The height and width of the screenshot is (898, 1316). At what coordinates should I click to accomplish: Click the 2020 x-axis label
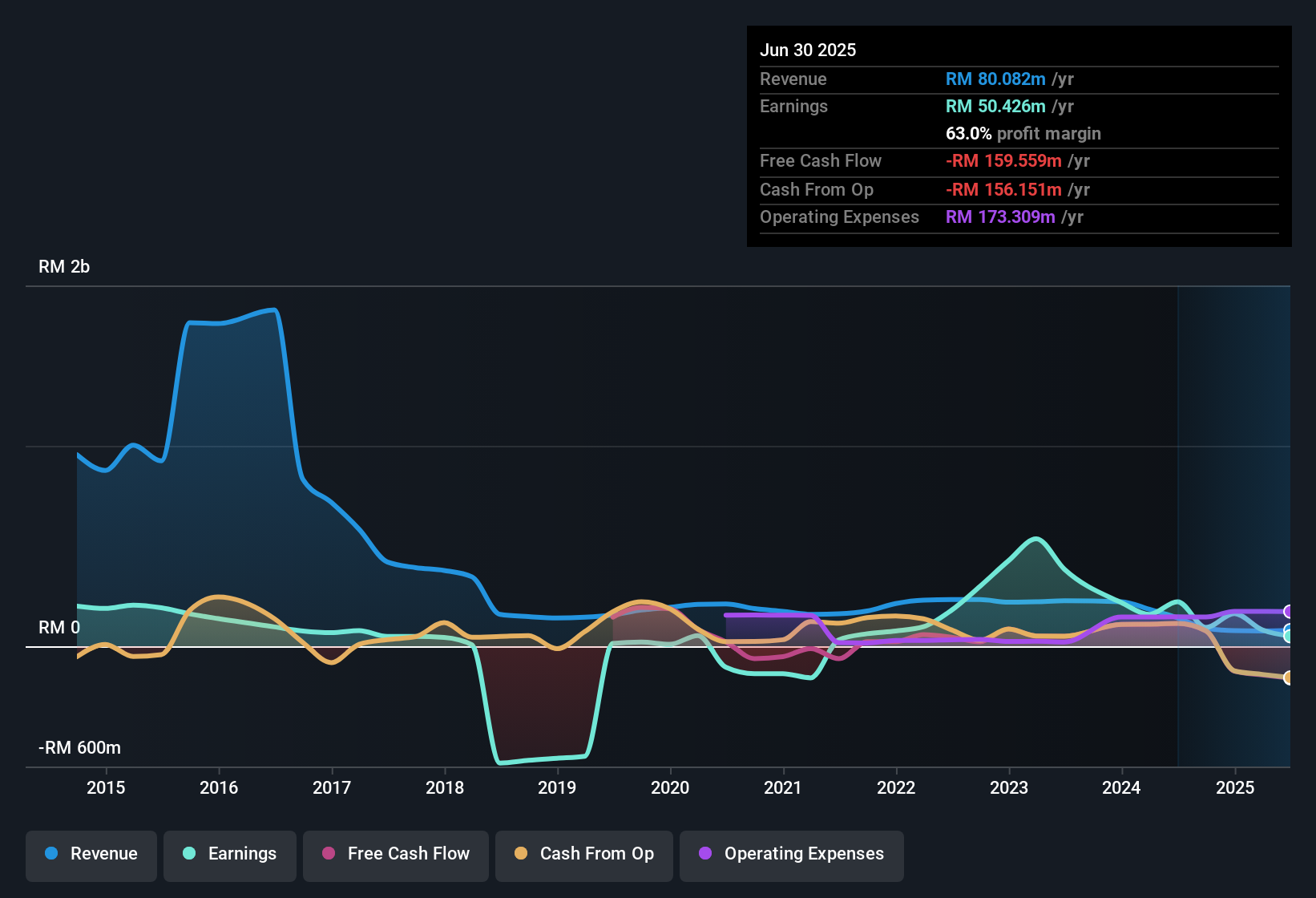670,787
